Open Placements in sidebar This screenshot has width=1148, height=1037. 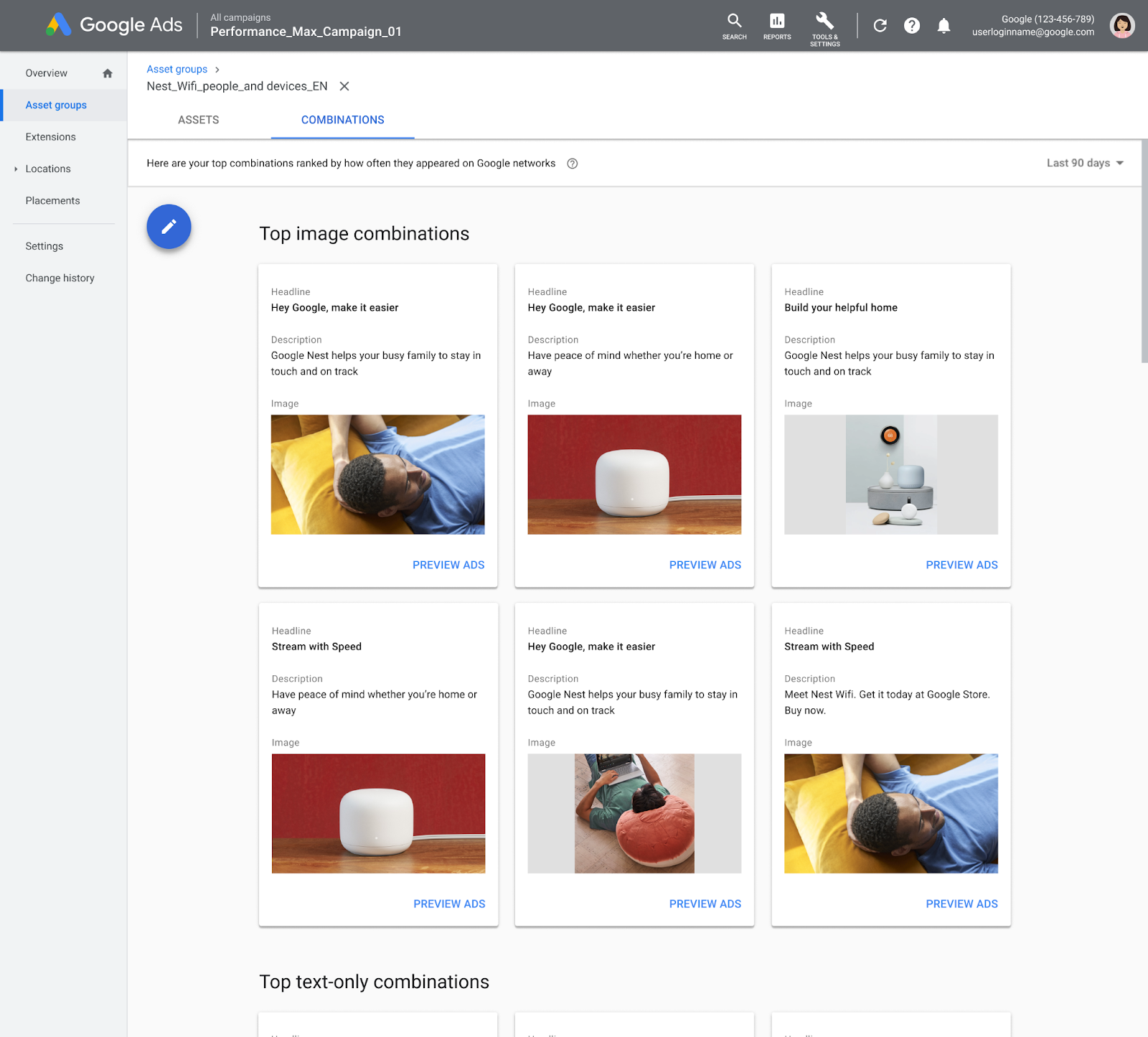point(52,201)
